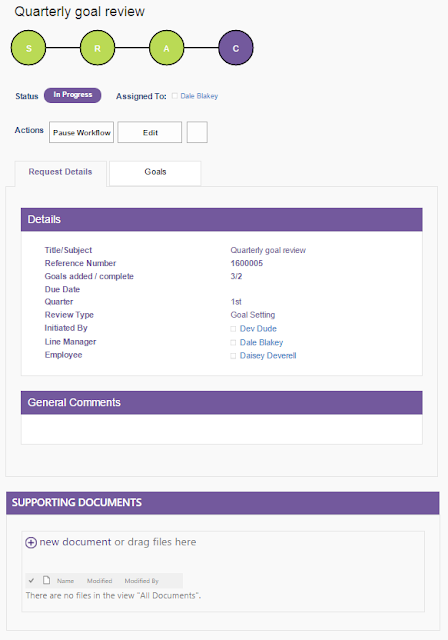This screenshot has height=640, width=448.
Task: Sort documents by Modified By column
Action: tap(142, 581)
